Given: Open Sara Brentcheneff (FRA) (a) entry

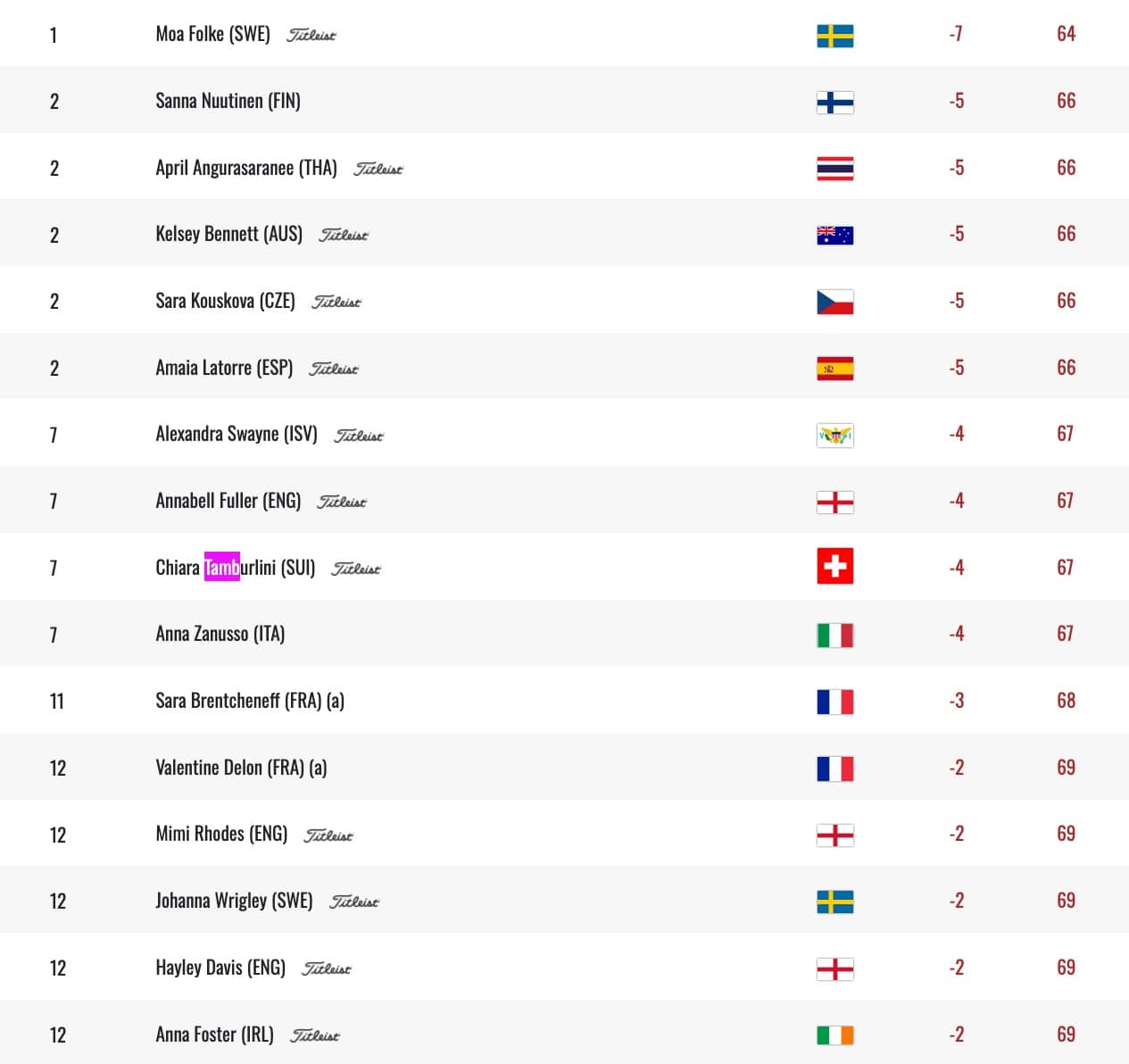Looking at the screenshot, I should [250, 701].
